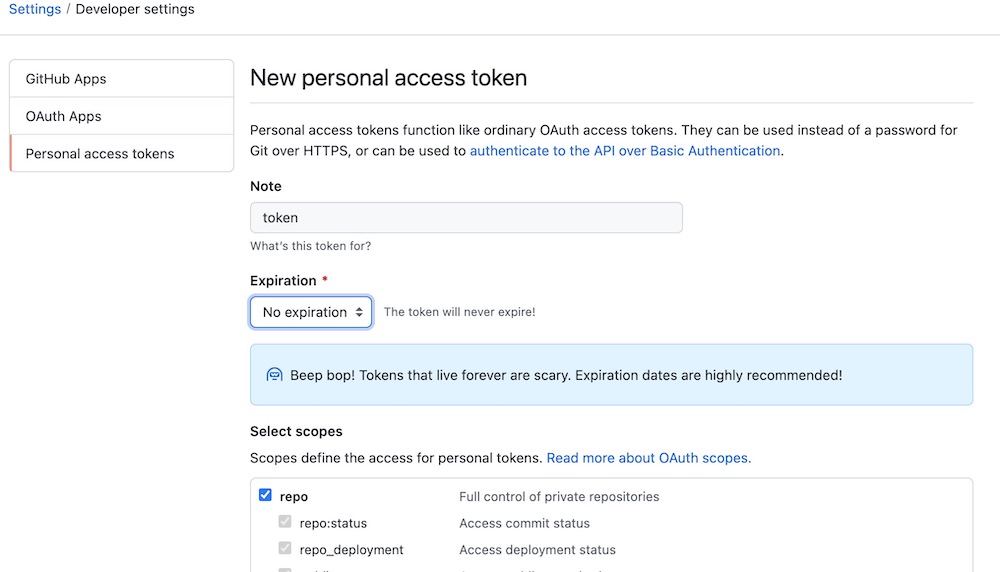The width and height of the screenshot is (1000, 572).
Task: Open the Expiration dropdown
Action: coord(311,312)
